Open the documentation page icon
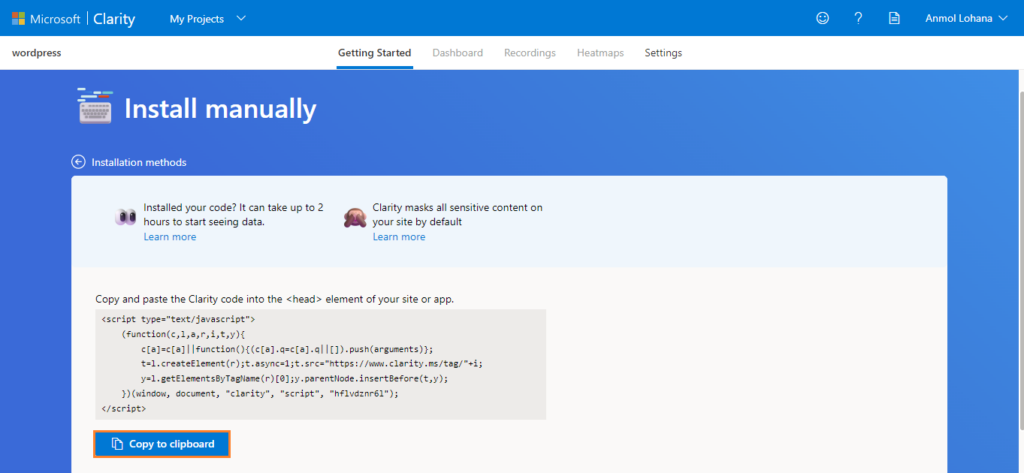The width and height of the screenshot is (1024, 473). click(x=894, y=18)
